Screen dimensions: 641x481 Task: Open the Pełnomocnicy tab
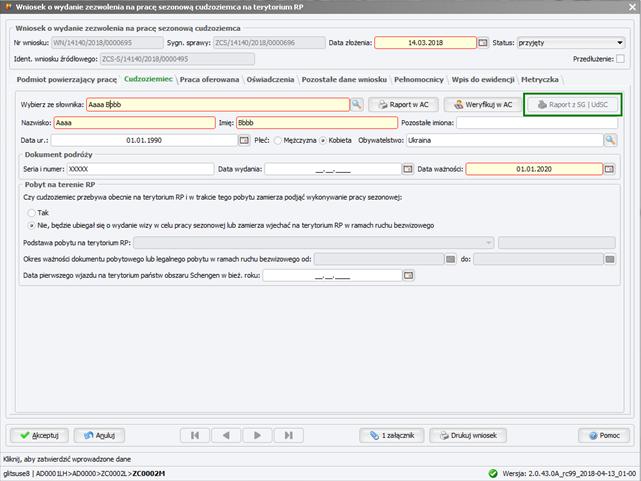(419, 80)
